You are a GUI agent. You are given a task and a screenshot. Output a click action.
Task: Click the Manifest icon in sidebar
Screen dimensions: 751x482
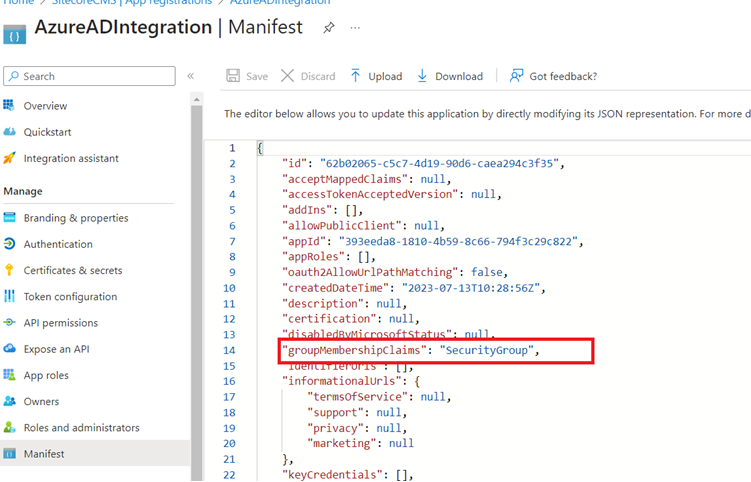[x=9, y=453]
